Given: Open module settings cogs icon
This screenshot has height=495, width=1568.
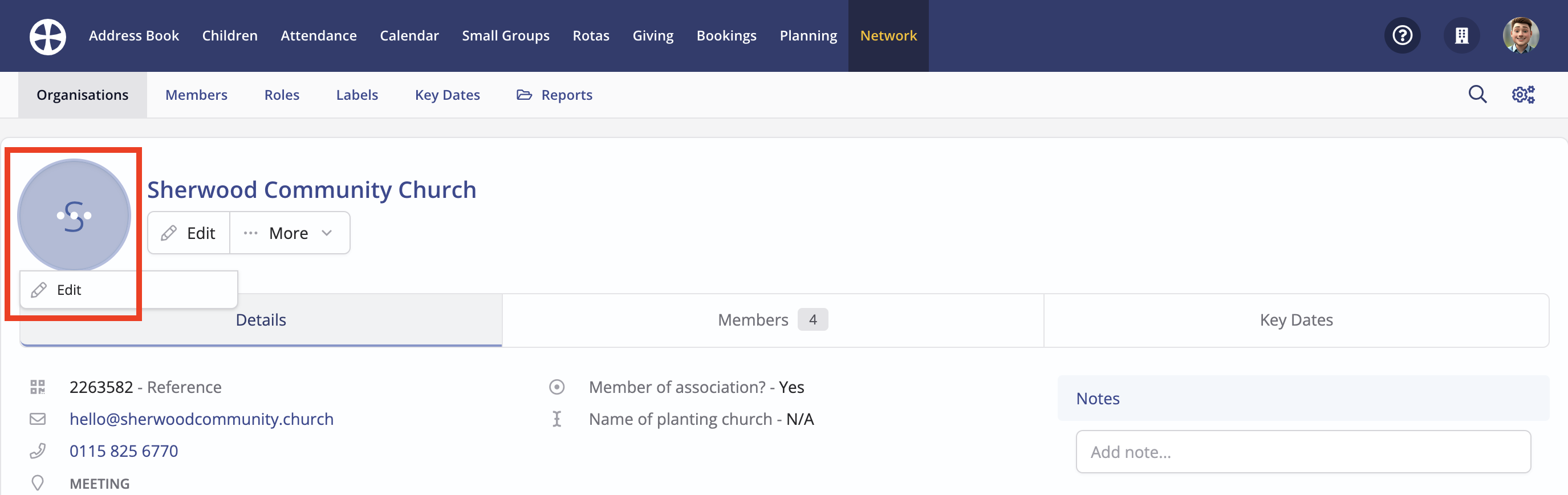Looking at the screenshot, I should (x=1523, y=94).
